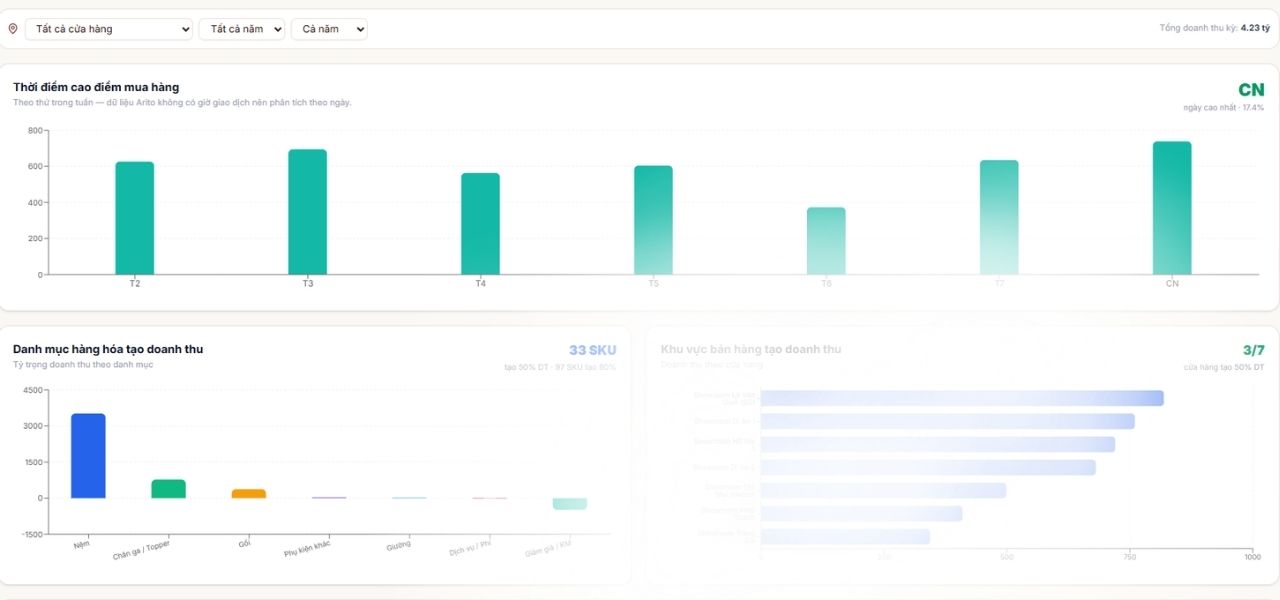Screen dimensions: 1280x600
Task: Click the T7 weekday bar
Action: point(999,217)
